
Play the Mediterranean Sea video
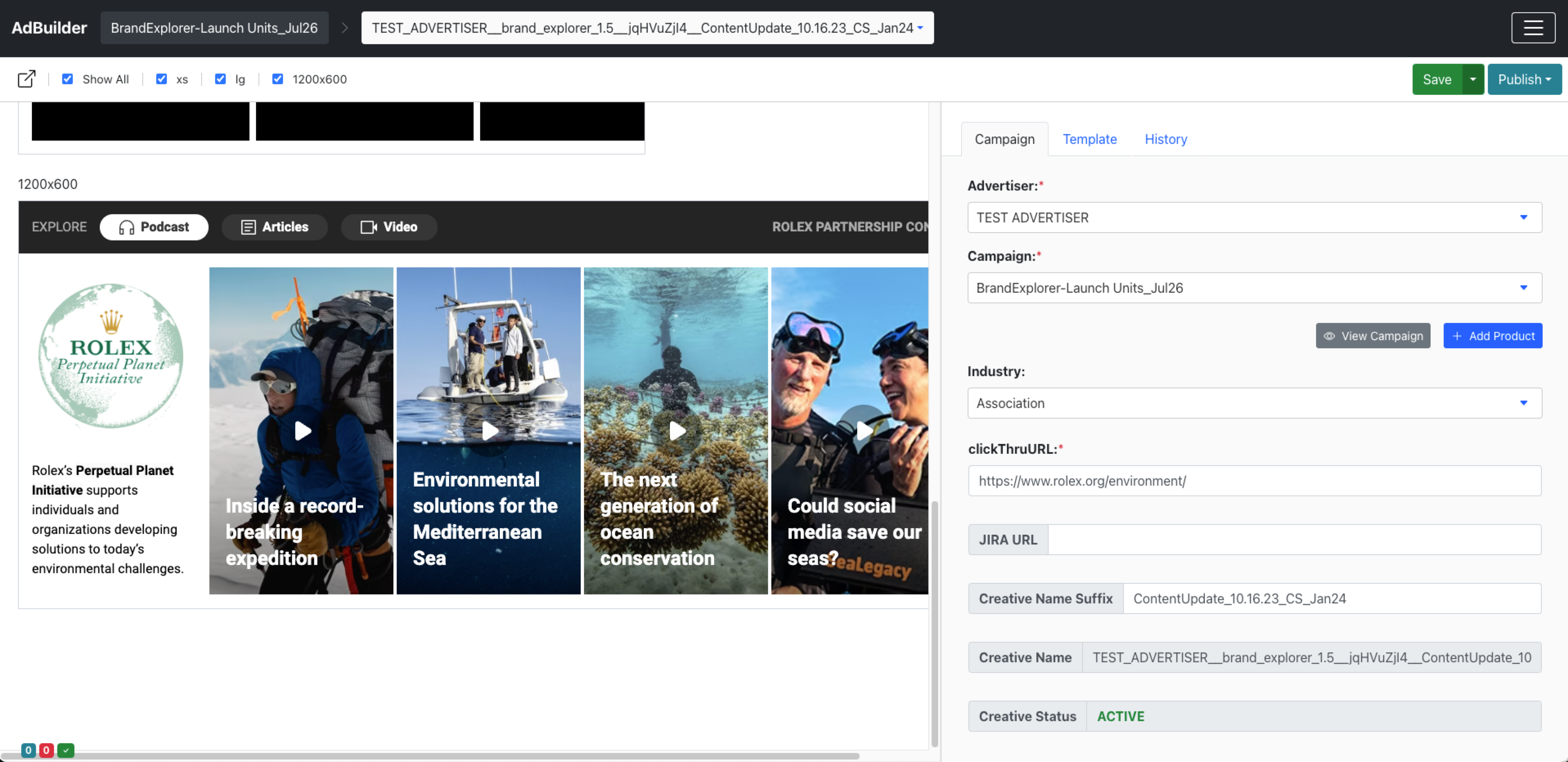tap(490, 431)
